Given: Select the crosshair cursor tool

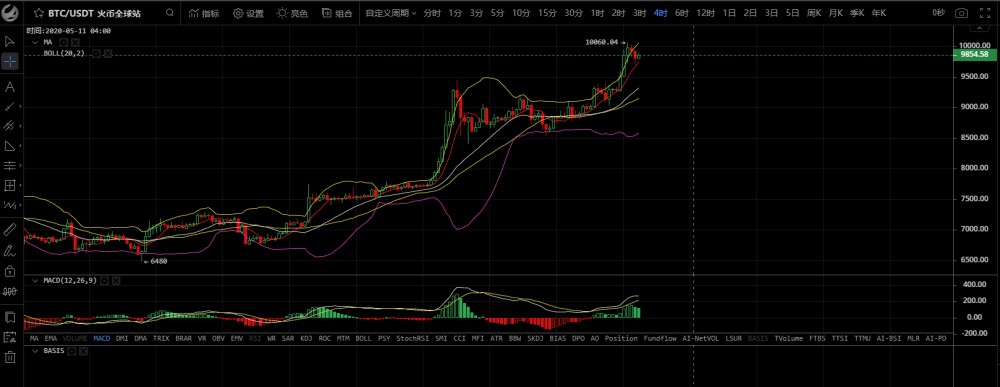Looking at the screenshot, I should click(10, 62).
